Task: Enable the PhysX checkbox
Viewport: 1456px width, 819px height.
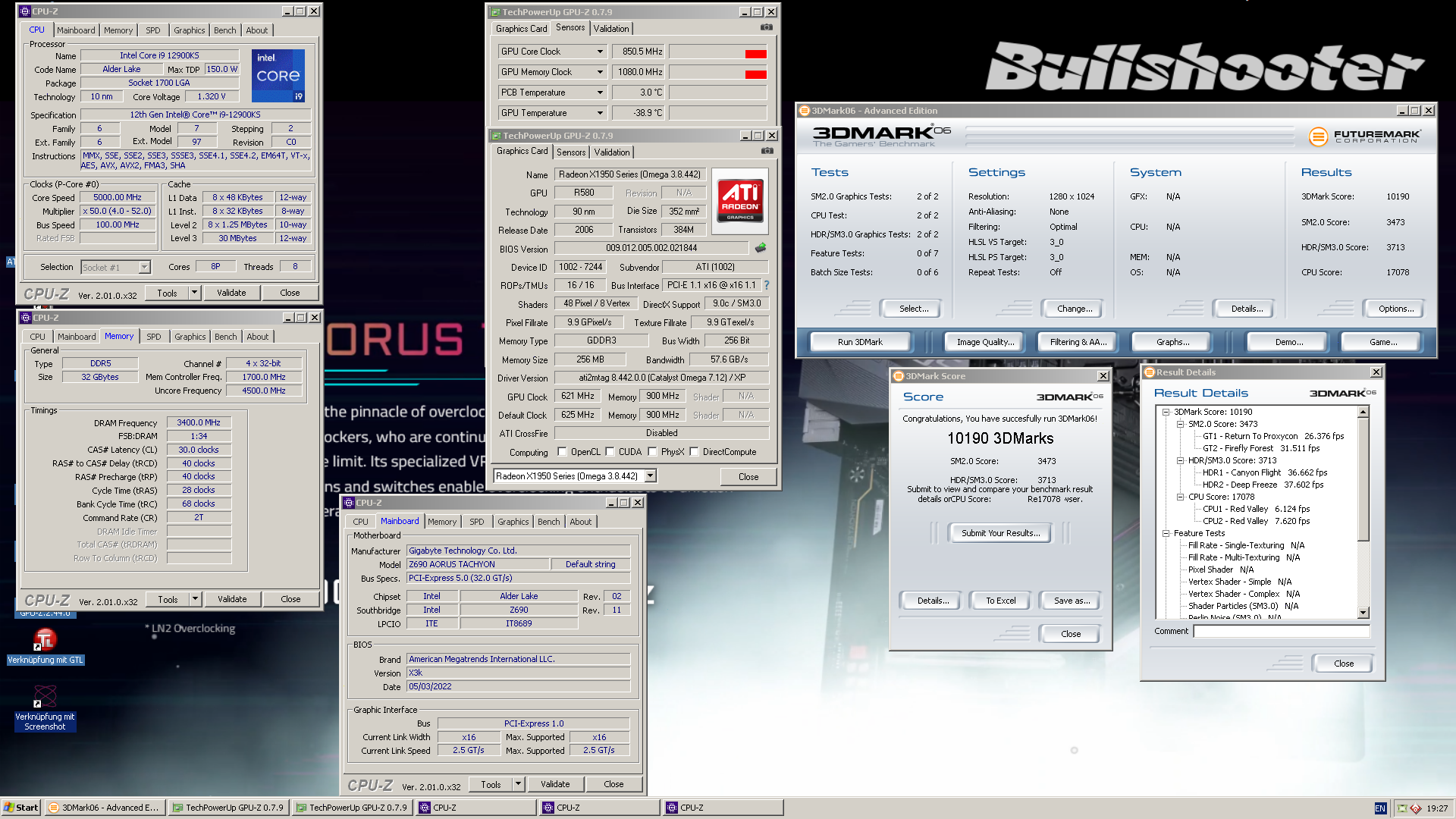Action: [652, 452]
